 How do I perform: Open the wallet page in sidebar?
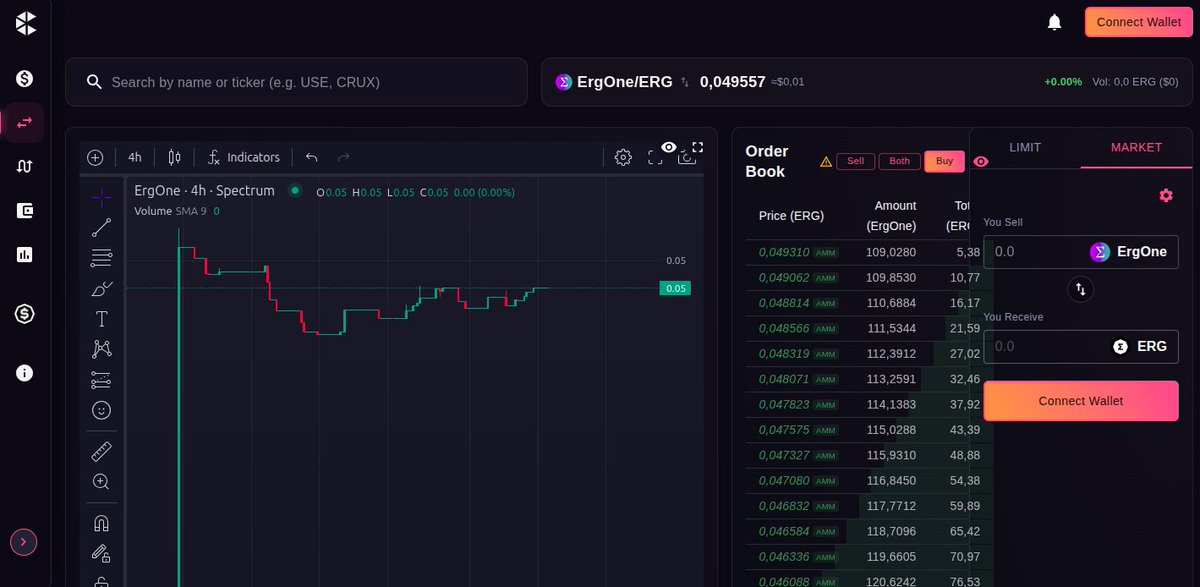[25, 210]
